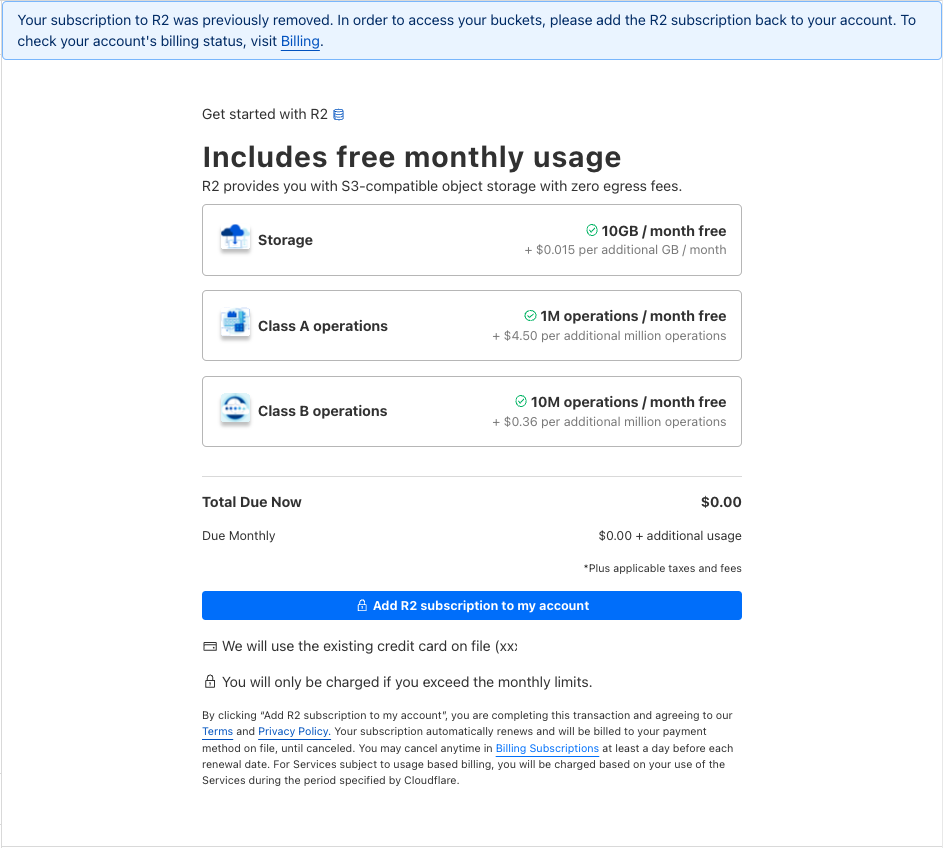Image resolution: width=943 pixels, height=848 pixels.
Task: Select the Class A operations label
Action: pyautogui.click(x=322, y=326)
